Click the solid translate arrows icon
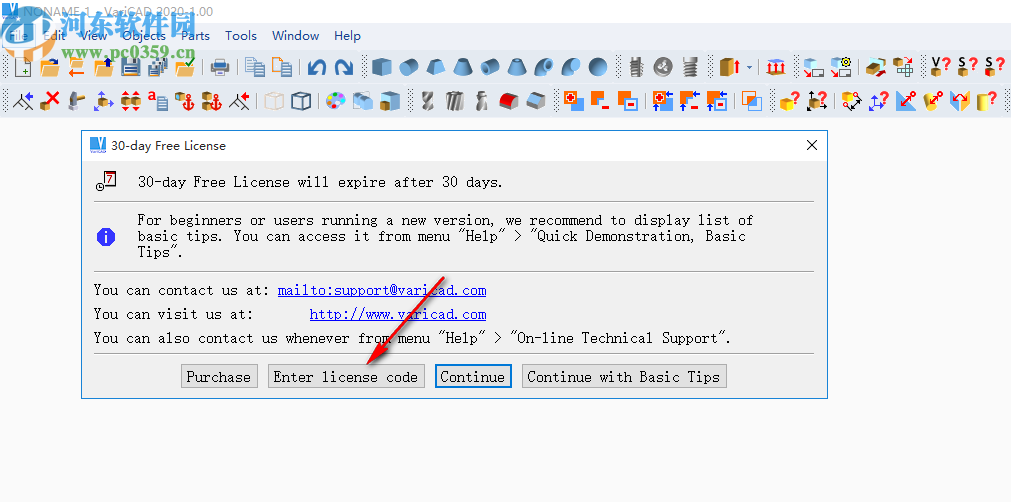 (103, 101)
